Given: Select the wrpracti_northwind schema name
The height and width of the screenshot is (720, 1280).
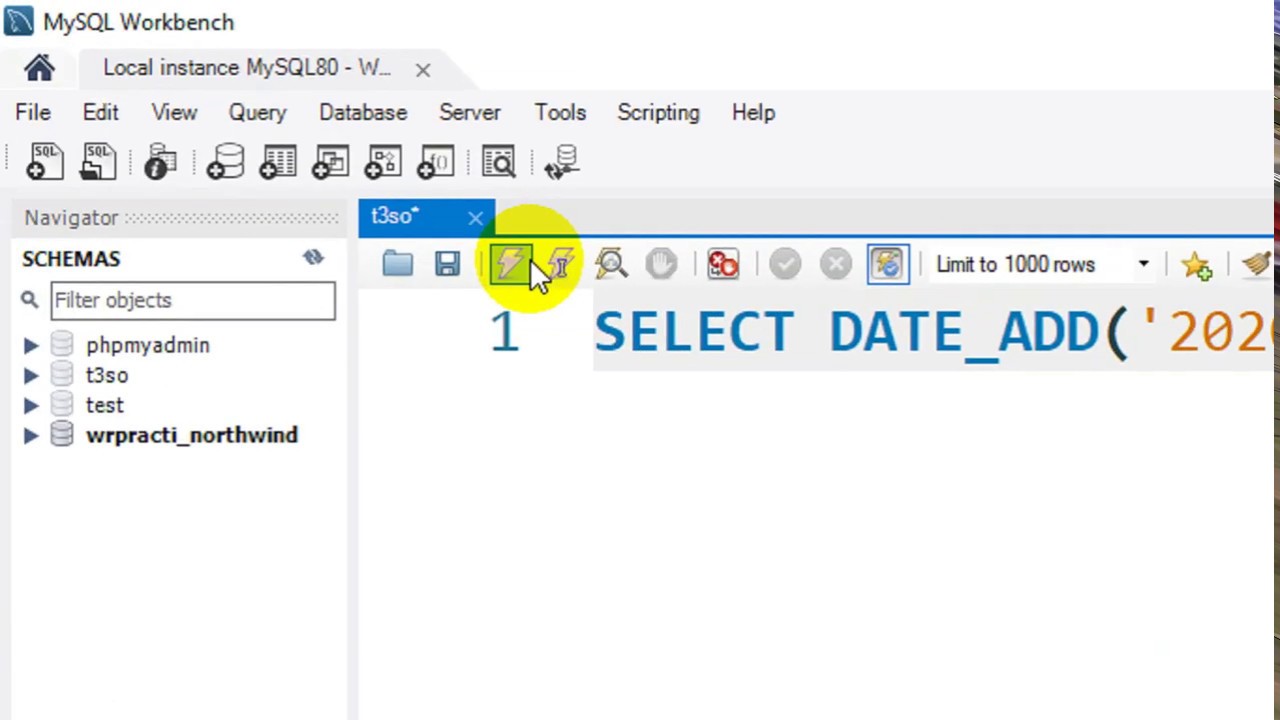Looking at the screenshot, I should [192, 435].
